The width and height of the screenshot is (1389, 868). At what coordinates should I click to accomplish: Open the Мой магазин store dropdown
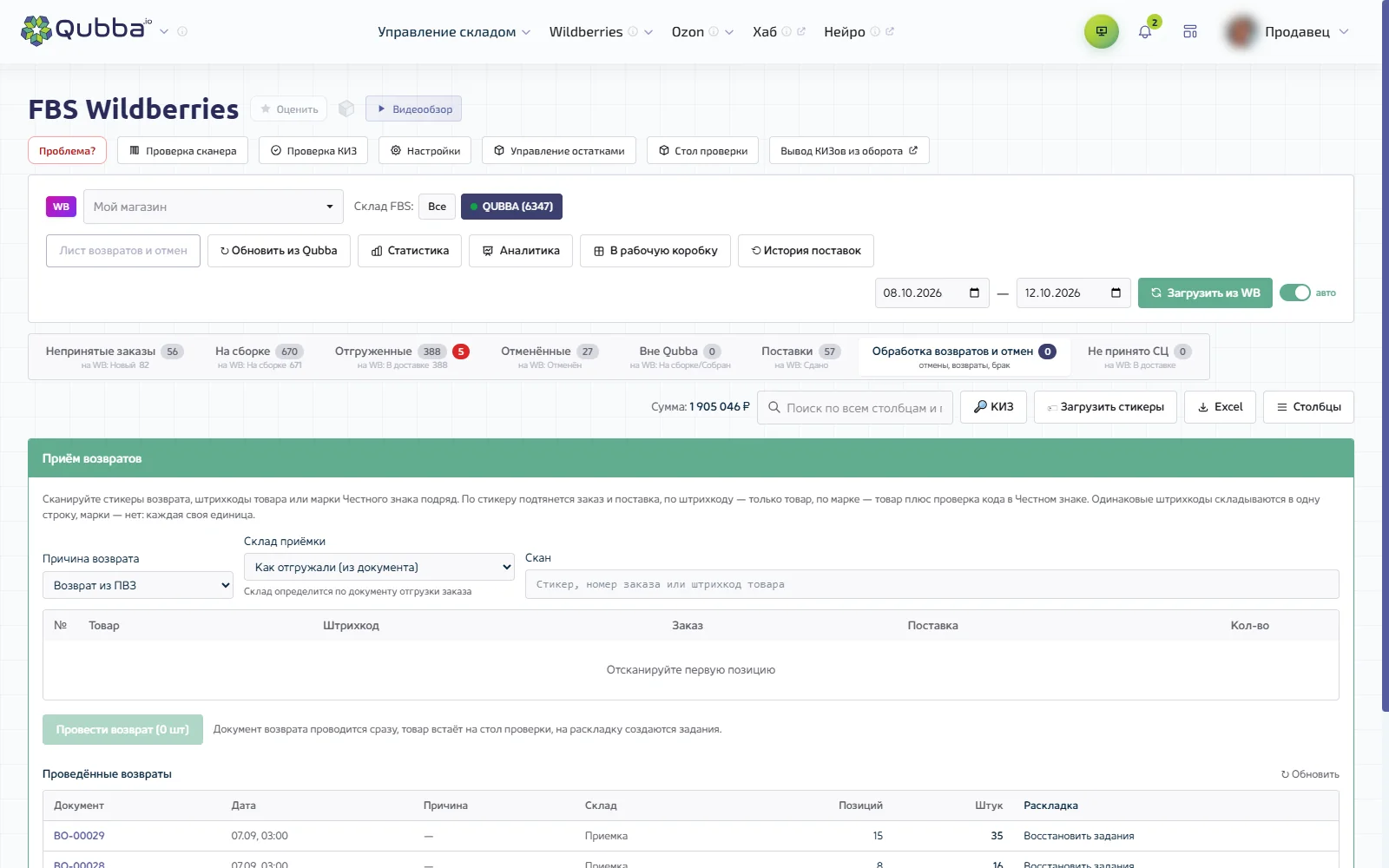click(214, 207)
